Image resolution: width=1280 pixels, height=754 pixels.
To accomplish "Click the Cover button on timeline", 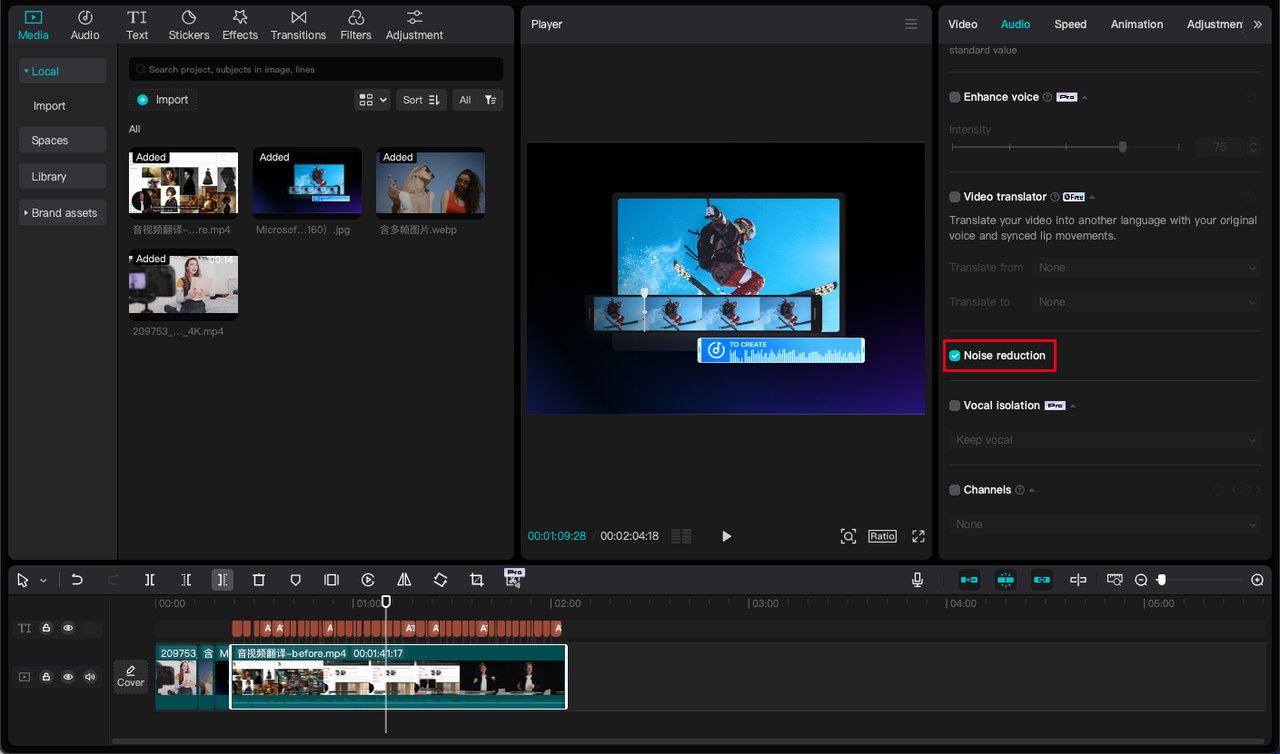I will pyautogui.click(x=131, y=677).
